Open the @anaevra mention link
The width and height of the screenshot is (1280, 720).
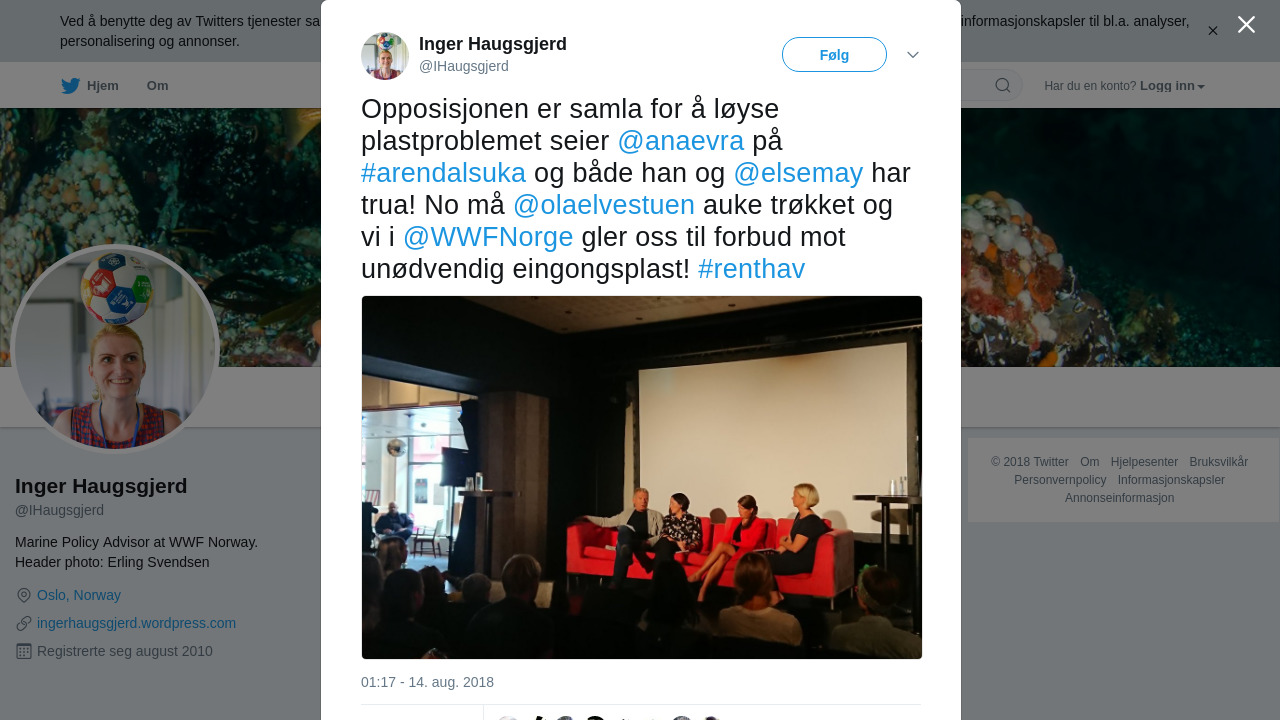pyautogui.click(x=681, y=141)
